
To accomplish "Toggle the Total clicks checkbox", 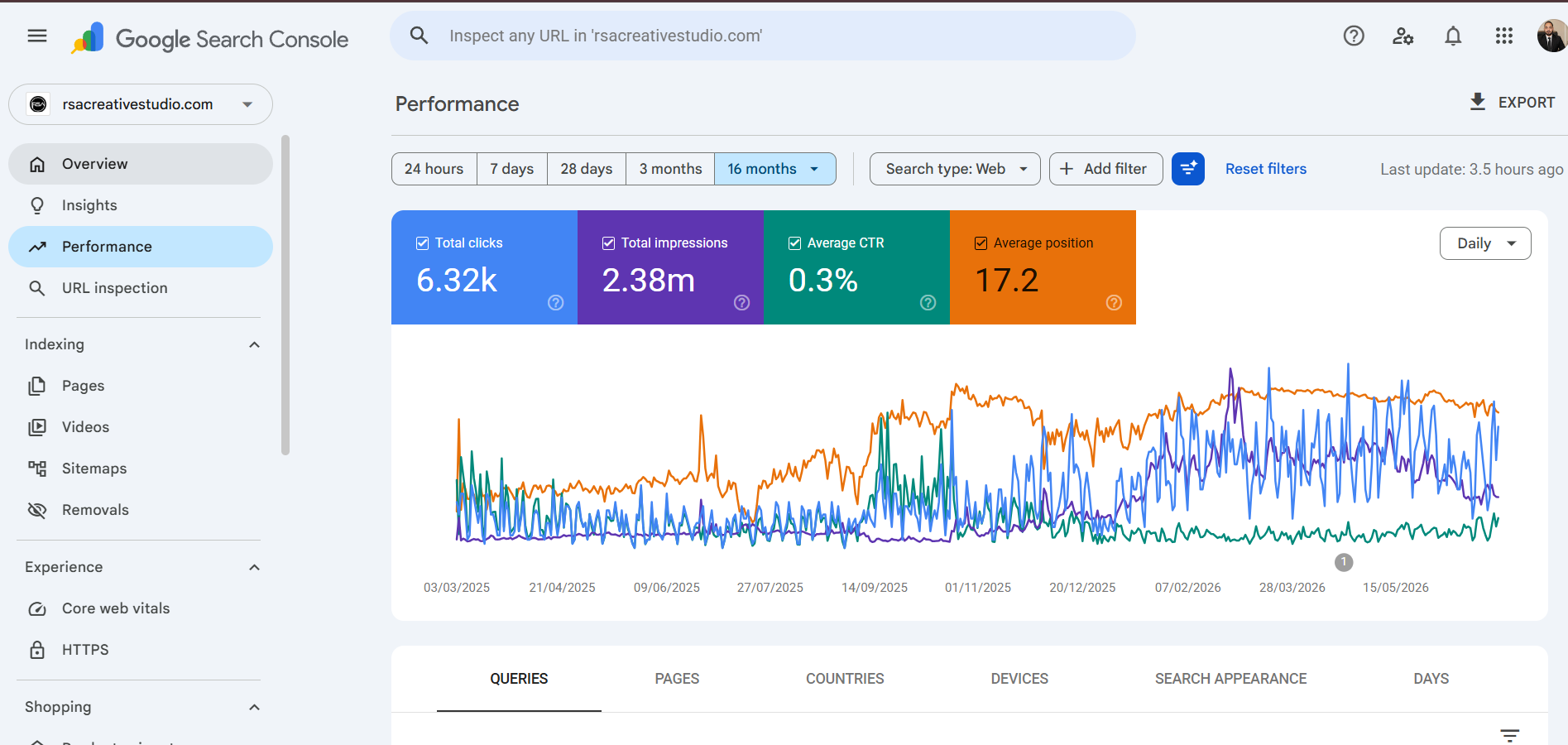I will 422,243.
